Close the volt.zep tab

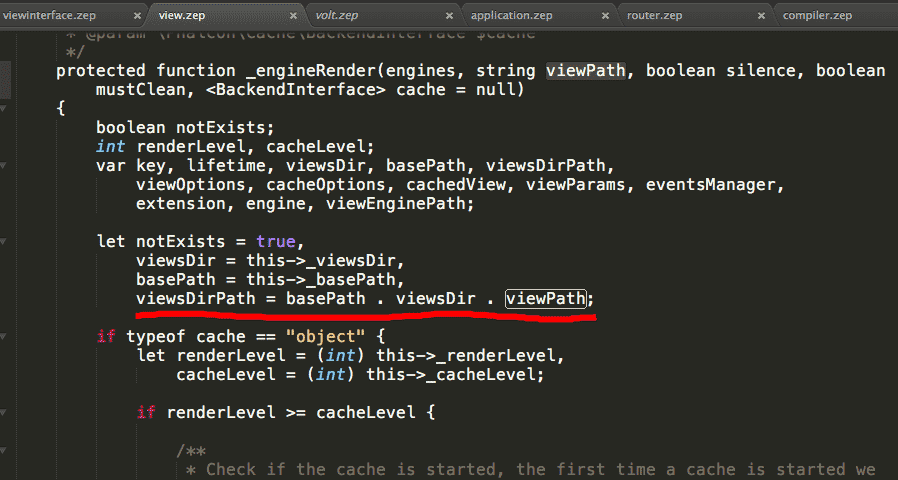[450, 16]
